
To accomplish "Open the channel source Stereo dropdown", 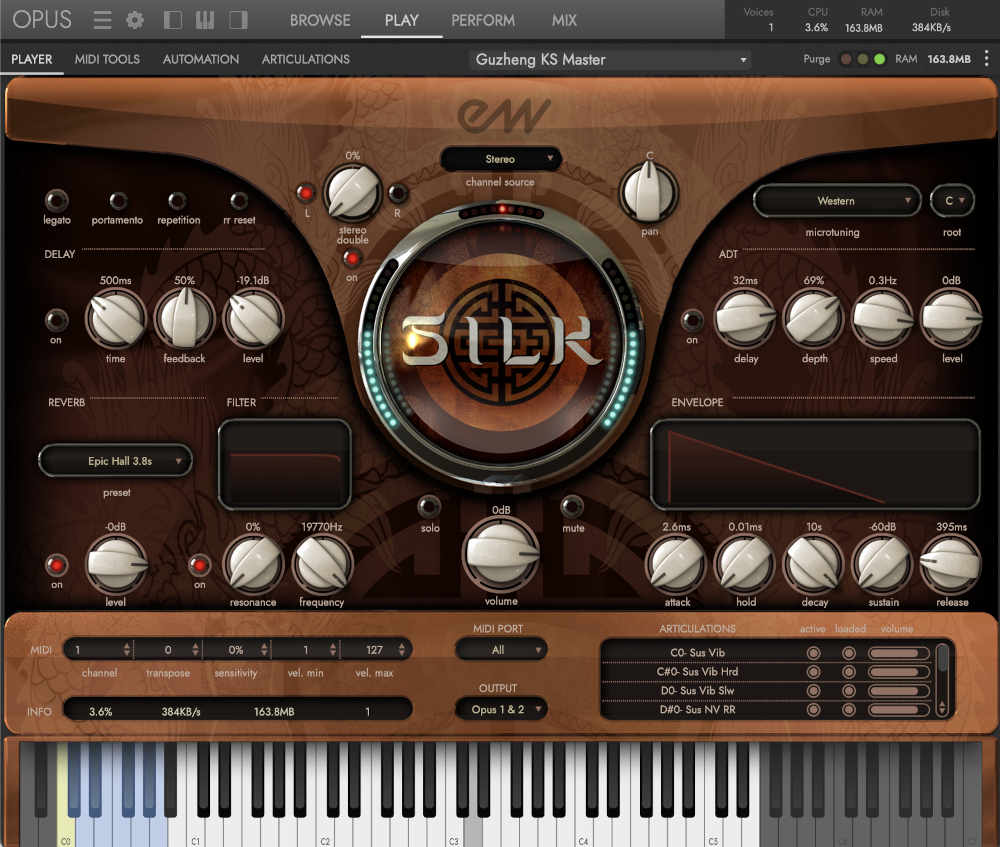I will click(500, 159).
